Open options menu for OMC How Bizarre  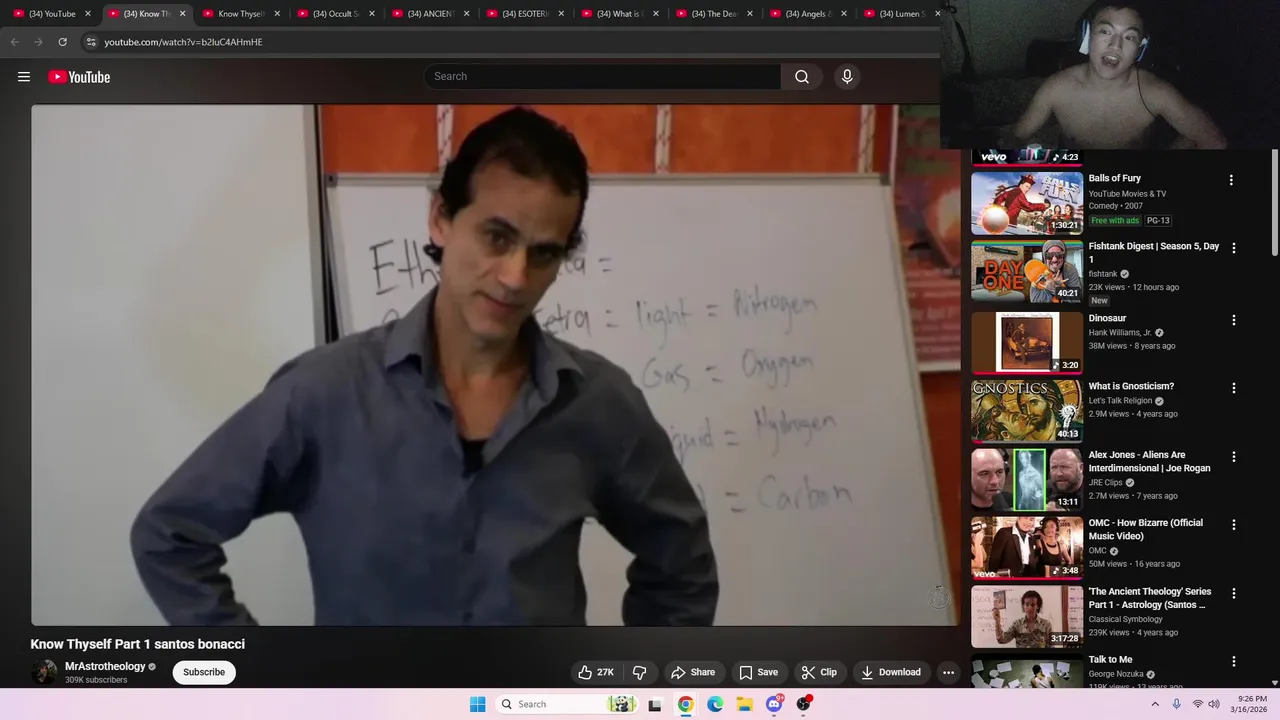1233,525
